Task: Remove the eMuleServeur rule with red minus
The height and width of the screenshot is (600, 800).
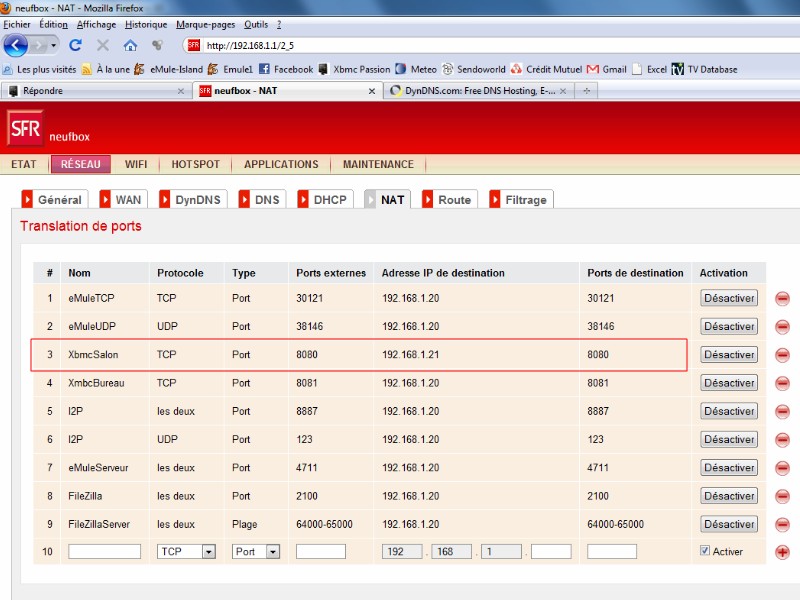Action: (x=782, y=468)
